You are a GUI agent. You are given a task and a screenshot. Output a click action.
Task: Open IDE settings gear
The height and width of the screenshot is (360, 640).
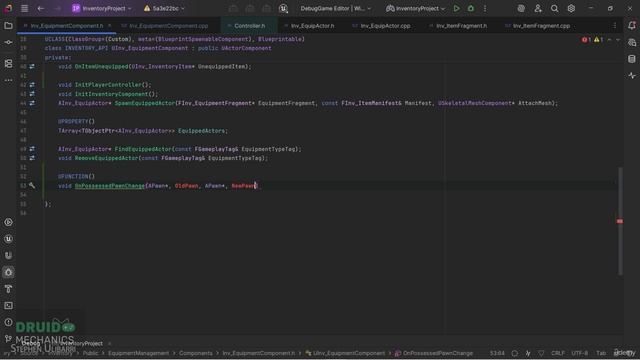pyautogui.click(x=571, y=8)
